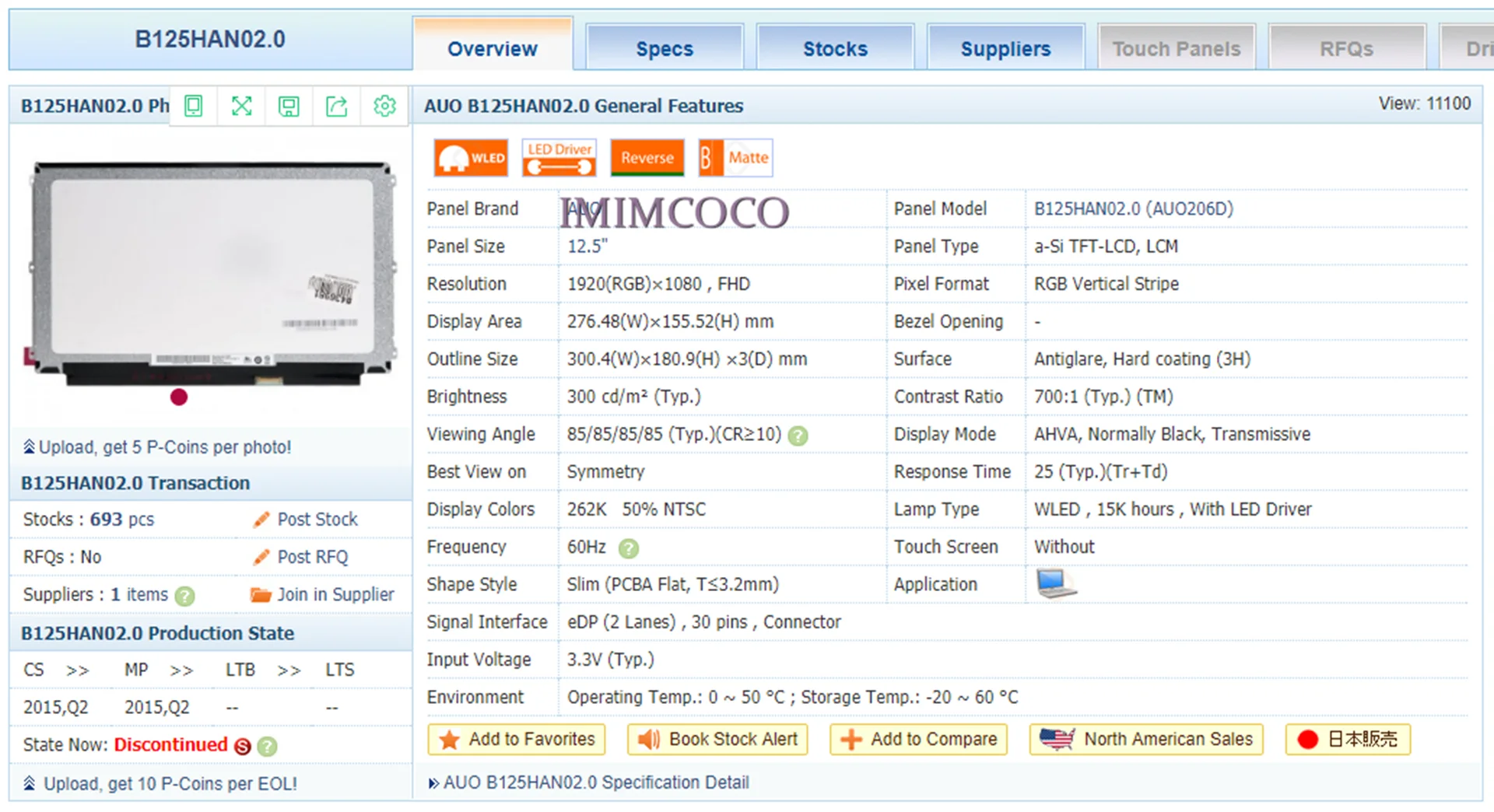The width and height of the screenshot is (1494, 812).
Task: Click the 1920(RGB)×1080 , FHD resolution value
Action: [658, 284]
